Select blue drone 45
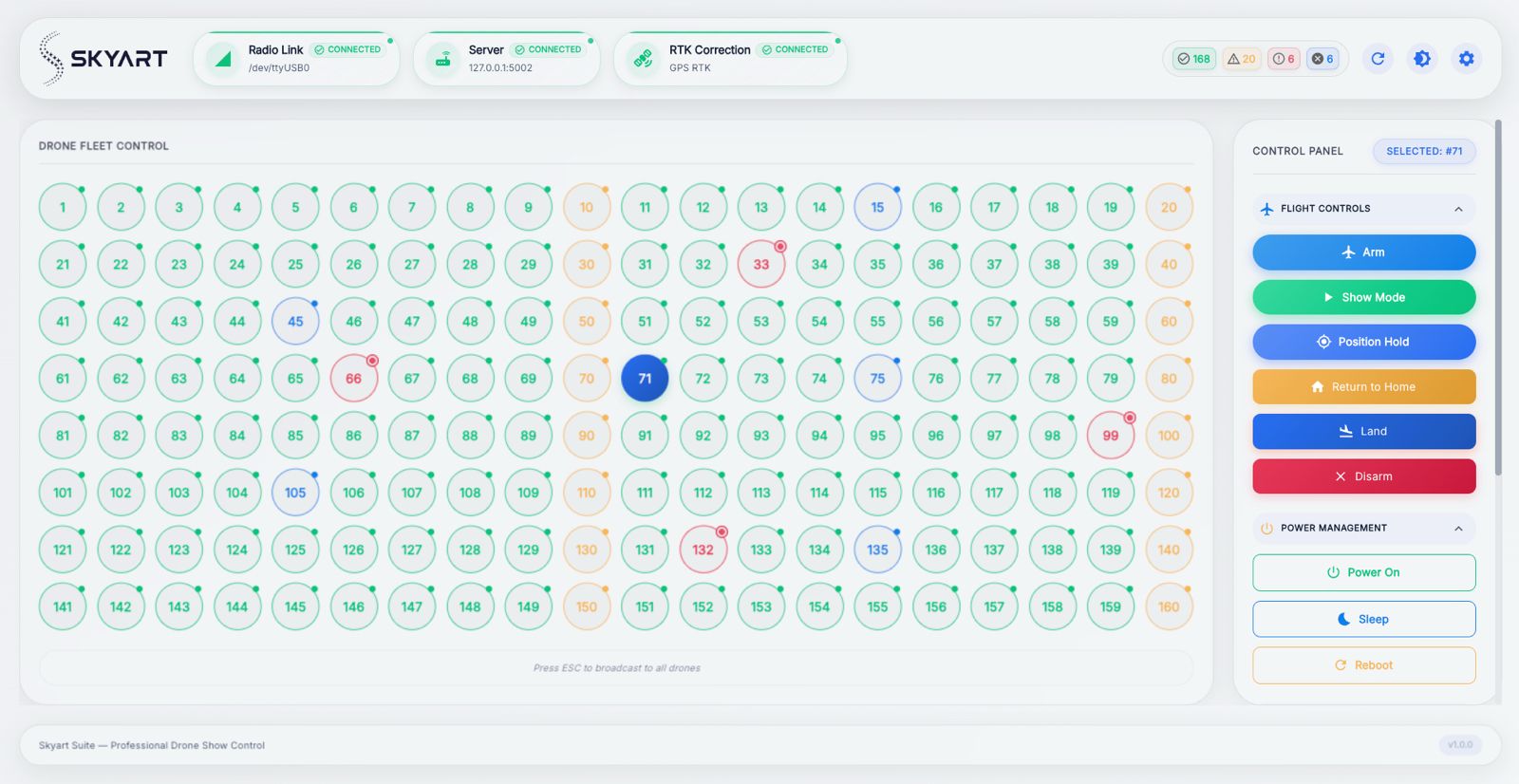Image resolution: width=1519 pixels, height=784 pixels. point(295,321)
